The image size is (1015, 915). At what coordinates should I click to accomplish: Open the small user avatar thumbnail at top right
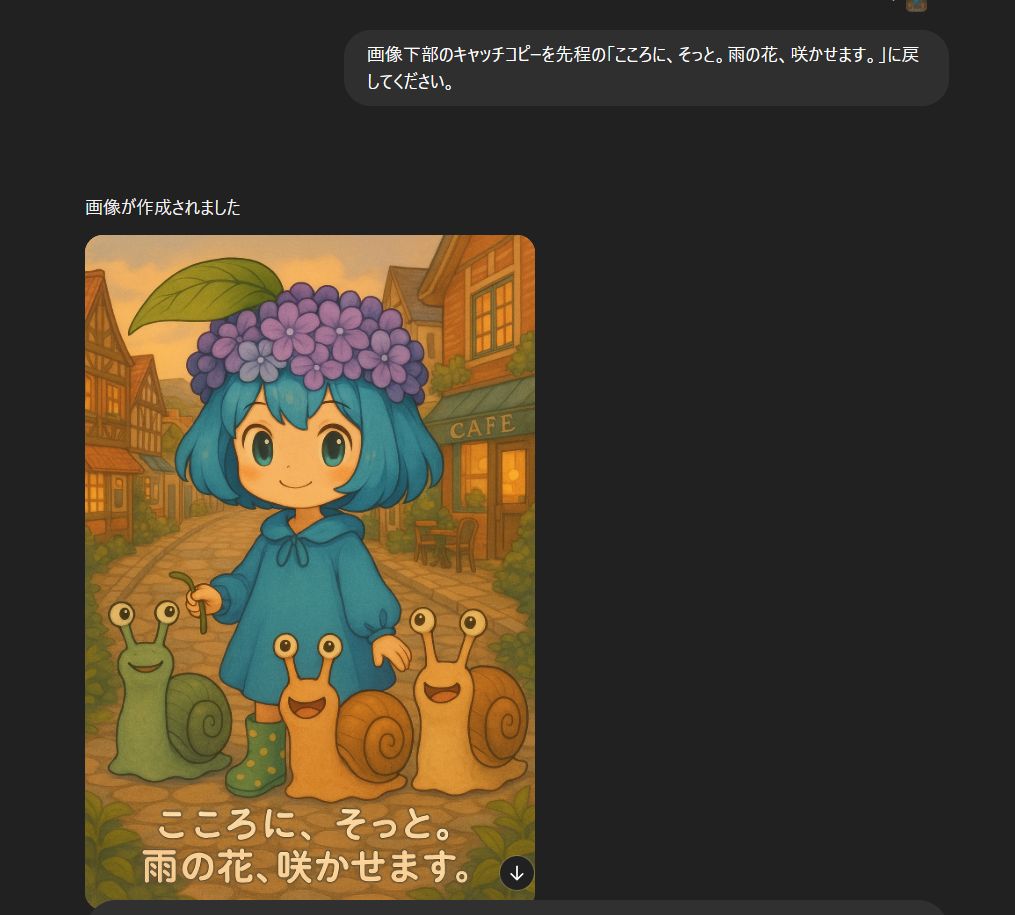916,5
